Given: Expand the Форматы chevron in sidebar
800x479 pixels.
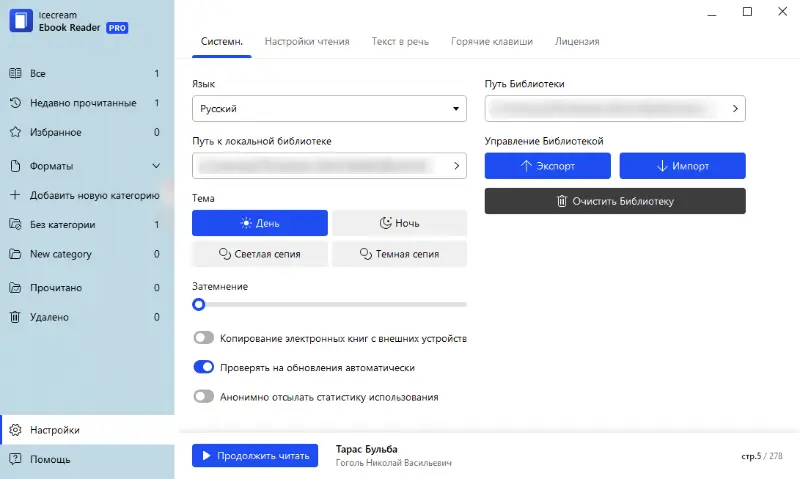Looking at the screenshot, I should 156,166.
